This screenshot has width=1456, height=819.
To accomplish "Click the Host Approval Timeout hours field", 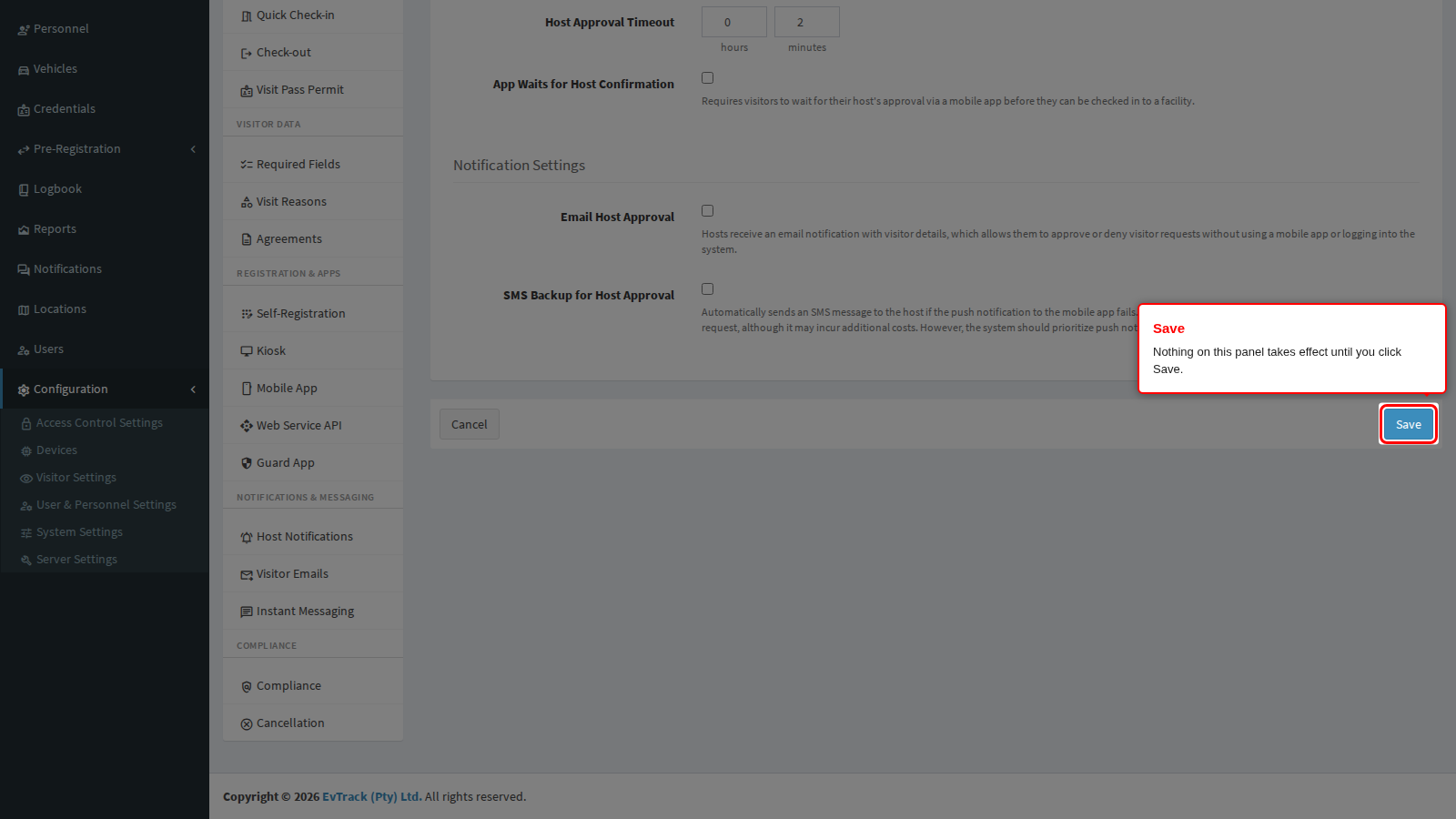I will pos(734,22).
